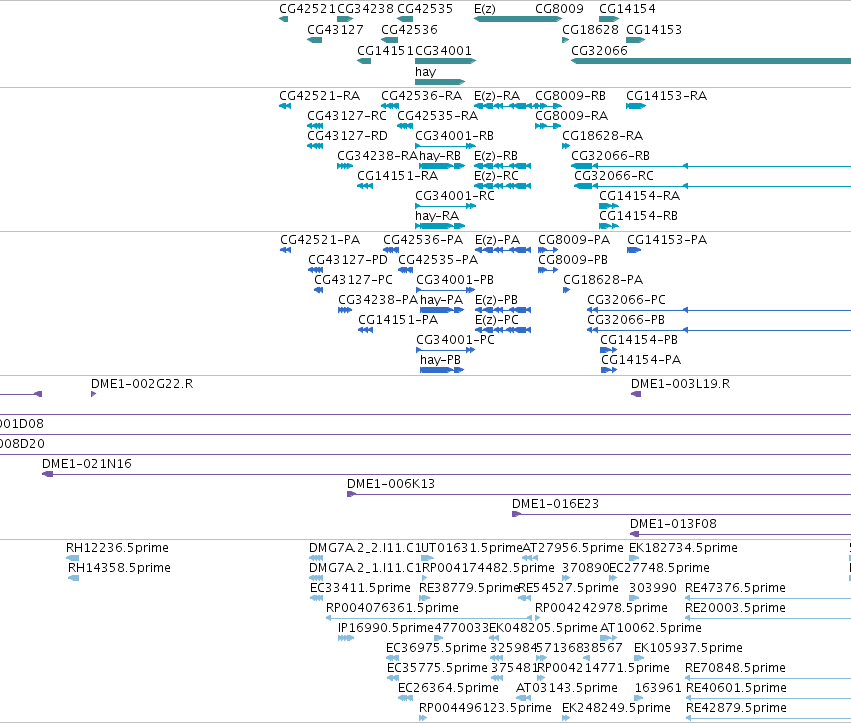Select EST RP004076361.5prime
This screenshot has height=723, width=851.
[x=392, y=608]
